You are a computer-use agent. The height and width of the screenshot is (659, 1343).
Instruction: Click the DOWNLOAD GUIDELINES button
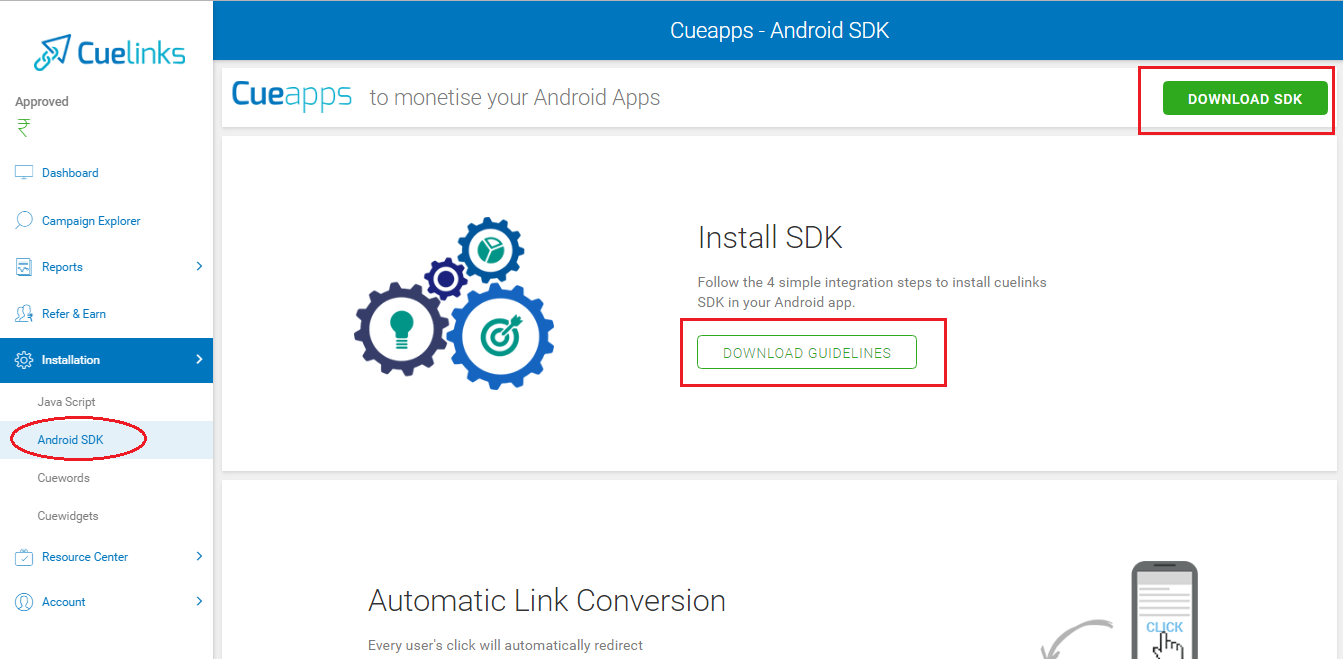807,352
